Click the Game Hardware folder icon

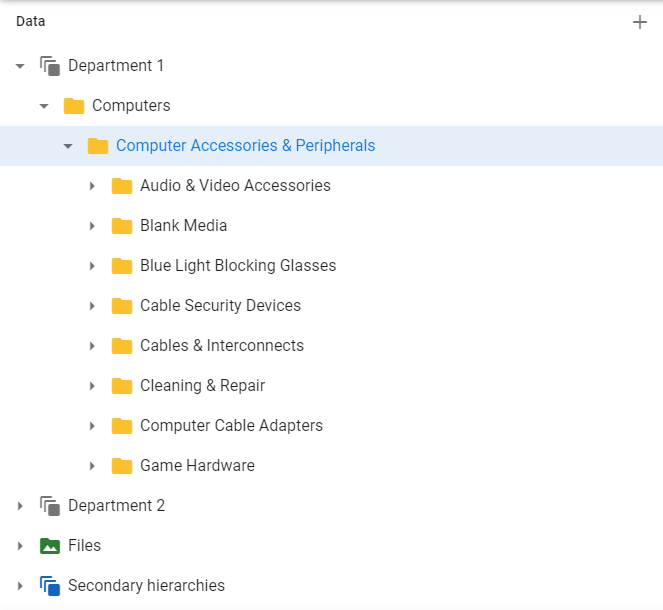[122, 466]
